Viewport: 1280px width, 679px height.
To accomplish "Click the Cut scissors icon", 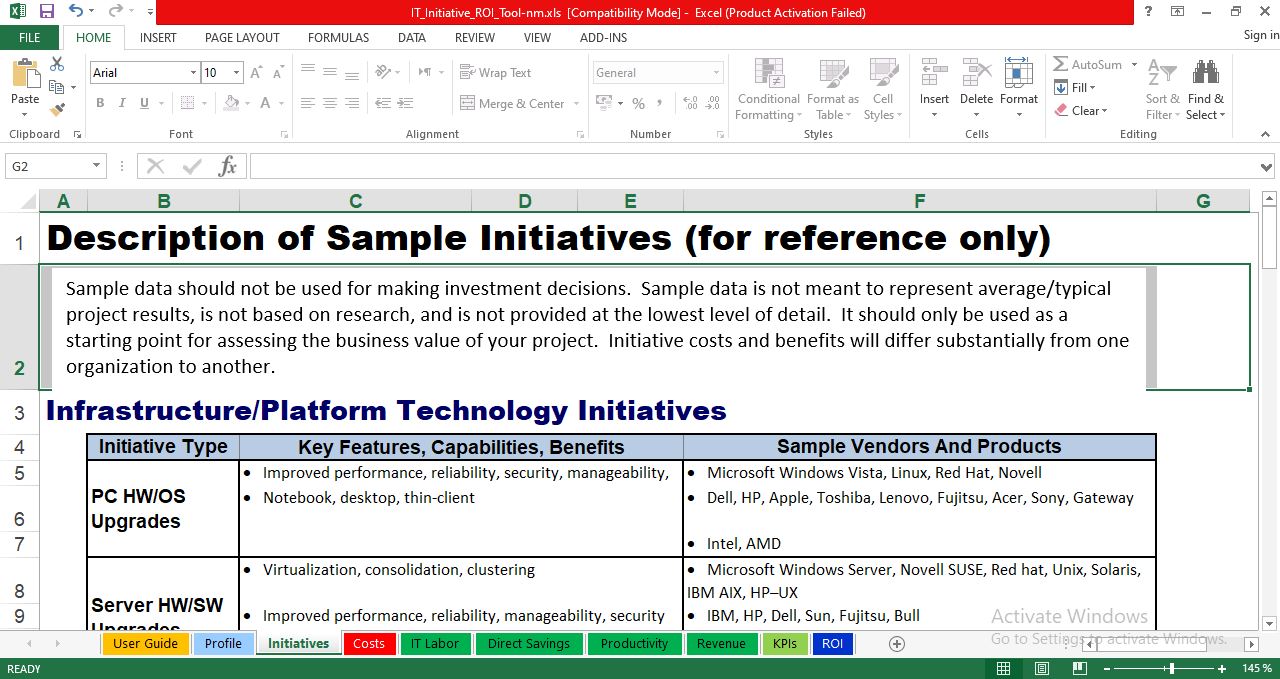I will (57, 64).
